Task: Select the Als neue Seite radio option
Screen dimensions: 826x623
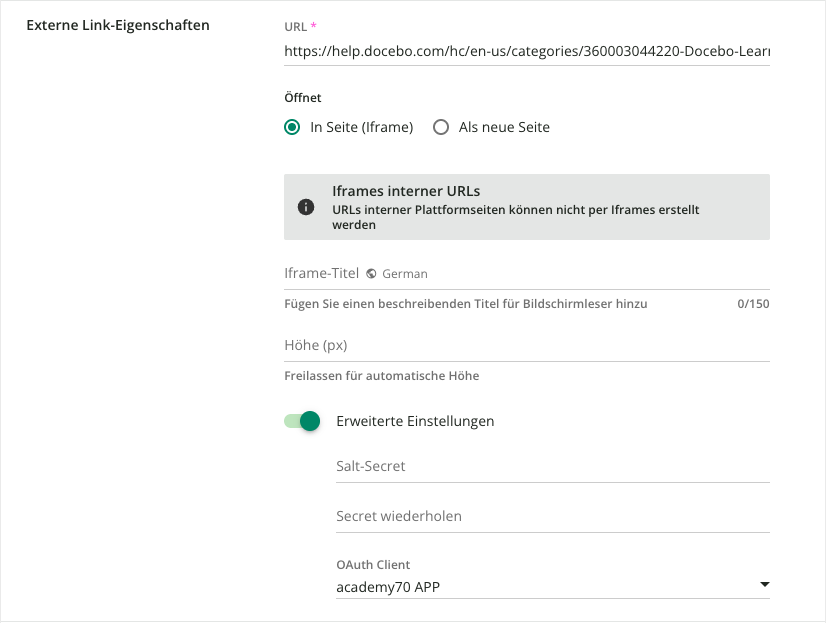Action: tap(440, 127)
